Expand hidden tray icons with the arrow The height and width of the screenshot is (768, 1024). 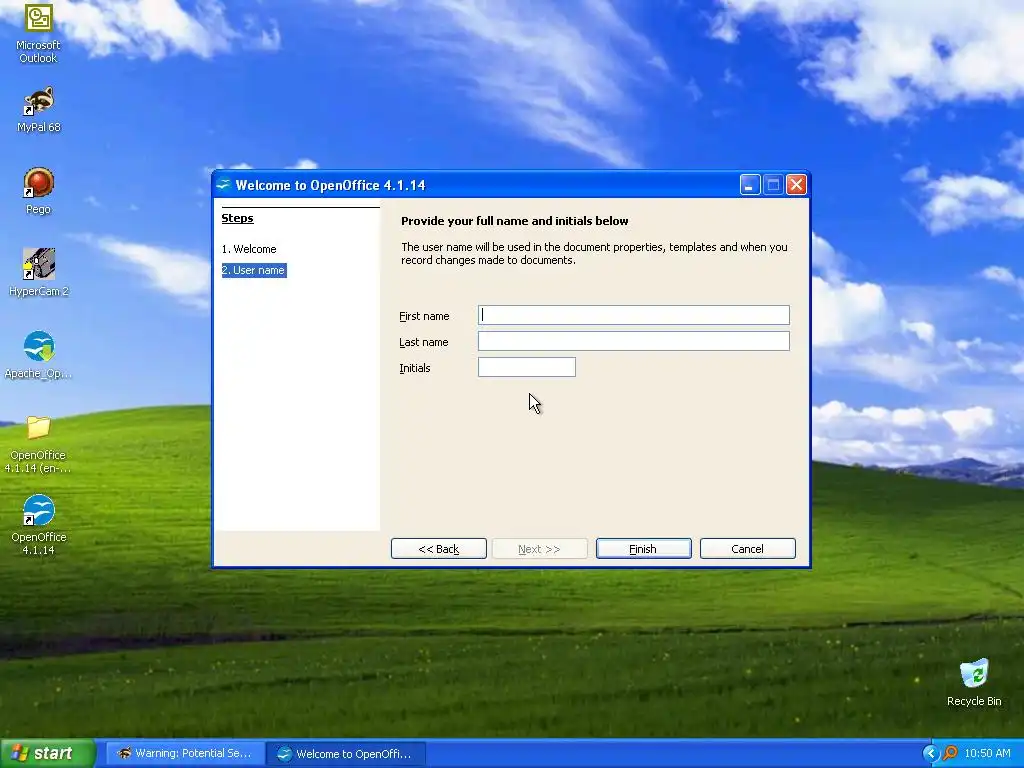[x=930, y=753]
